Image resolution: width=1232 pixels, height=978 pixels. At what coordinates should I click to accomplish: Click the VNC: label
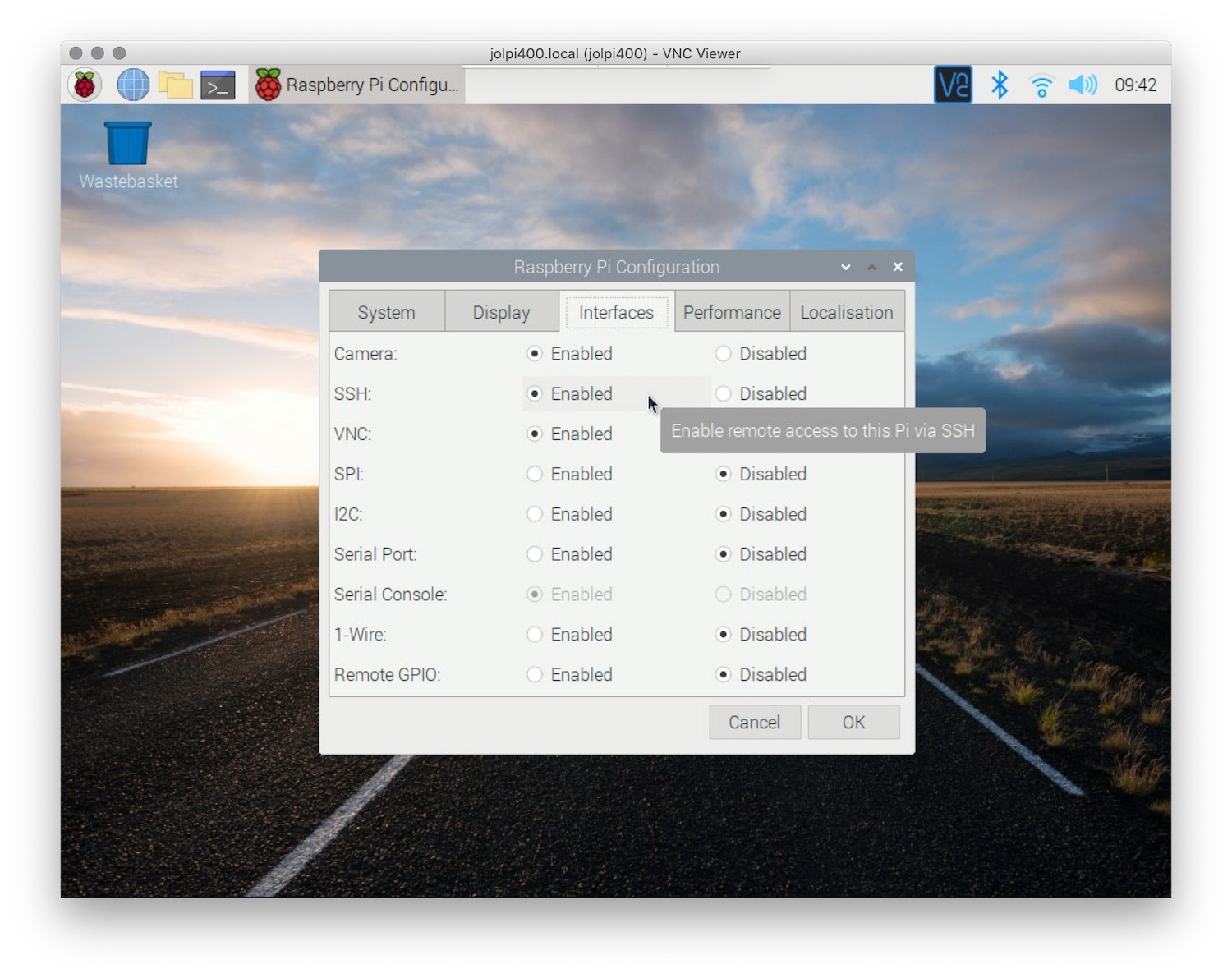[x=352, y=434]
